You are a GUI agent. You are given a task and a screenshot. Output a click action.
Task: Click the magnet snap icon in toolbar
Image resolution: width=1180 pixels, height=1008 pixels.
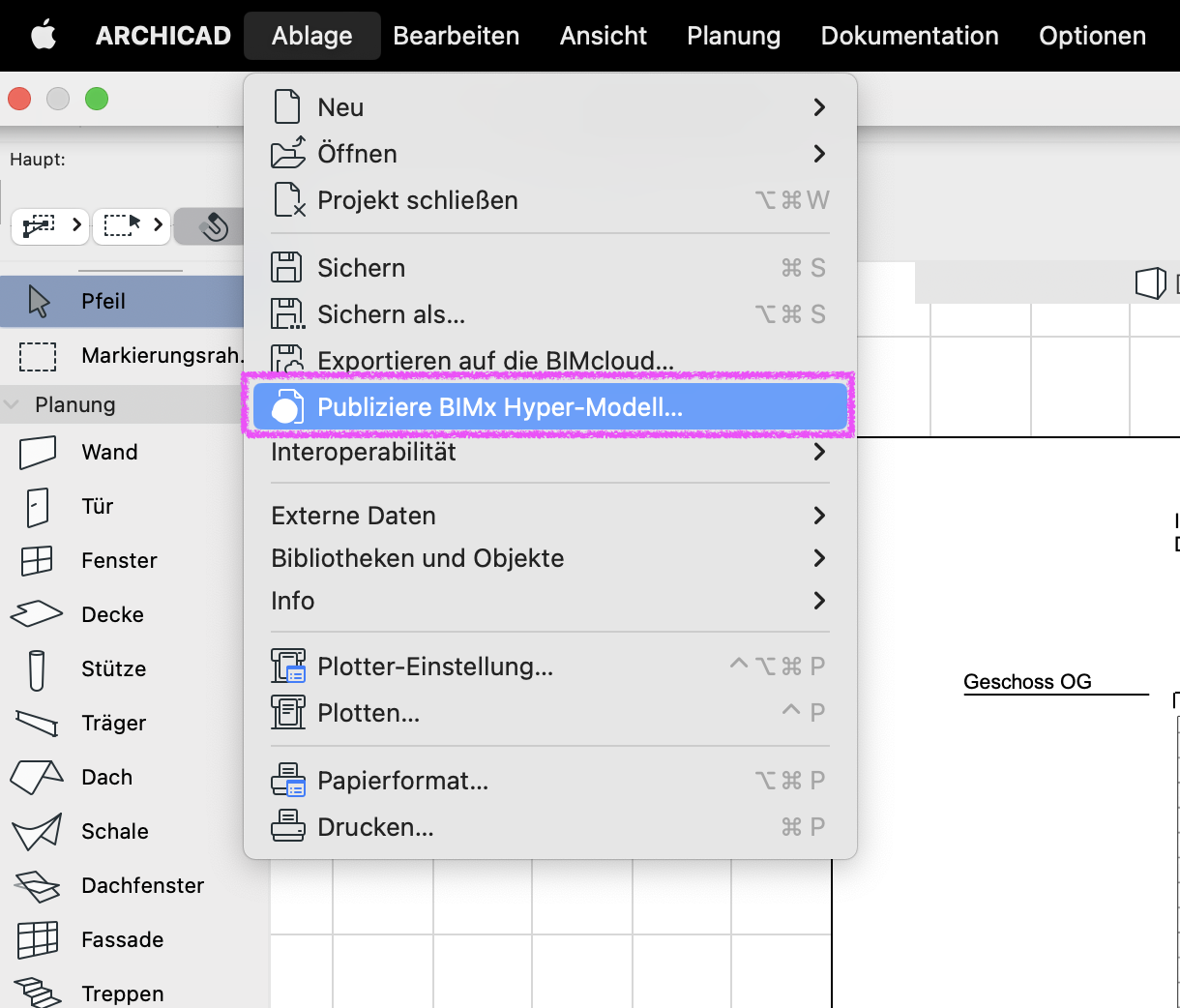click(213, 226)
